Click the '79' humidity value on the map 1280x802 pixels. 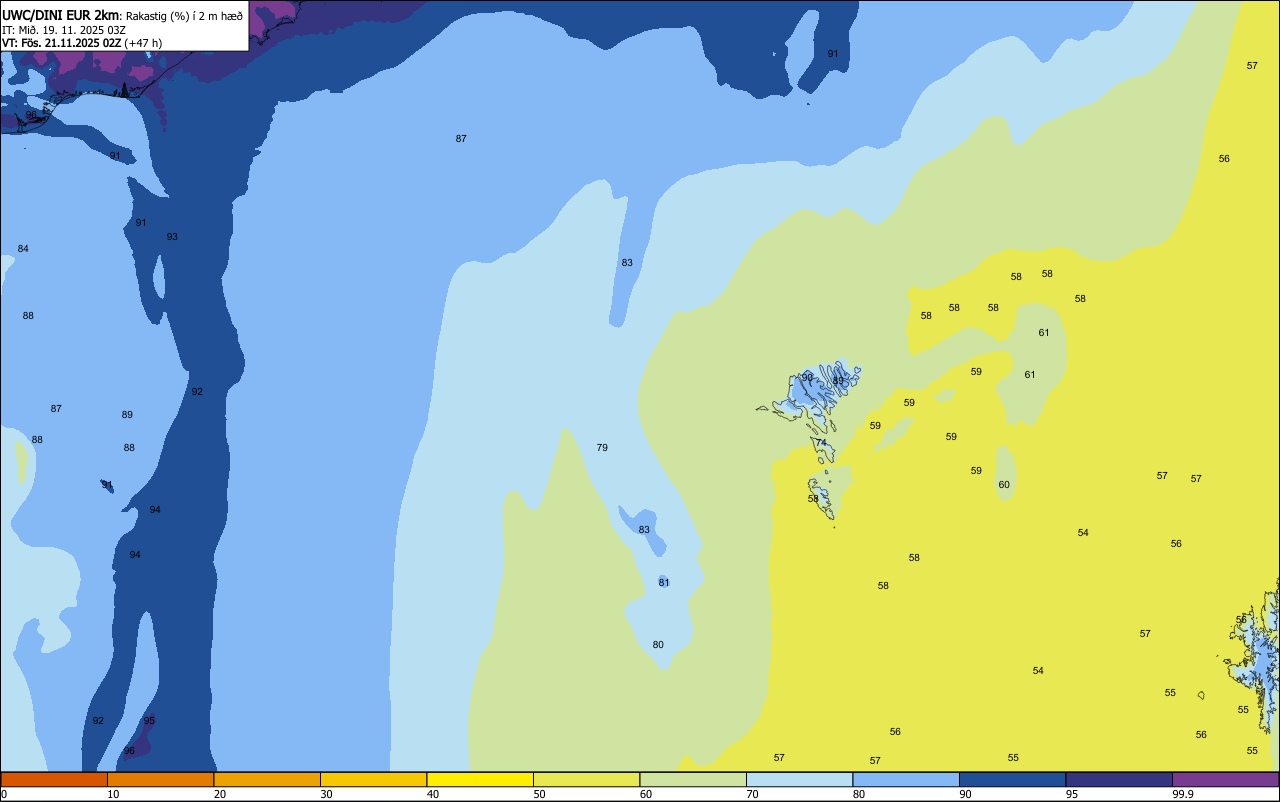tap(602, 448)
